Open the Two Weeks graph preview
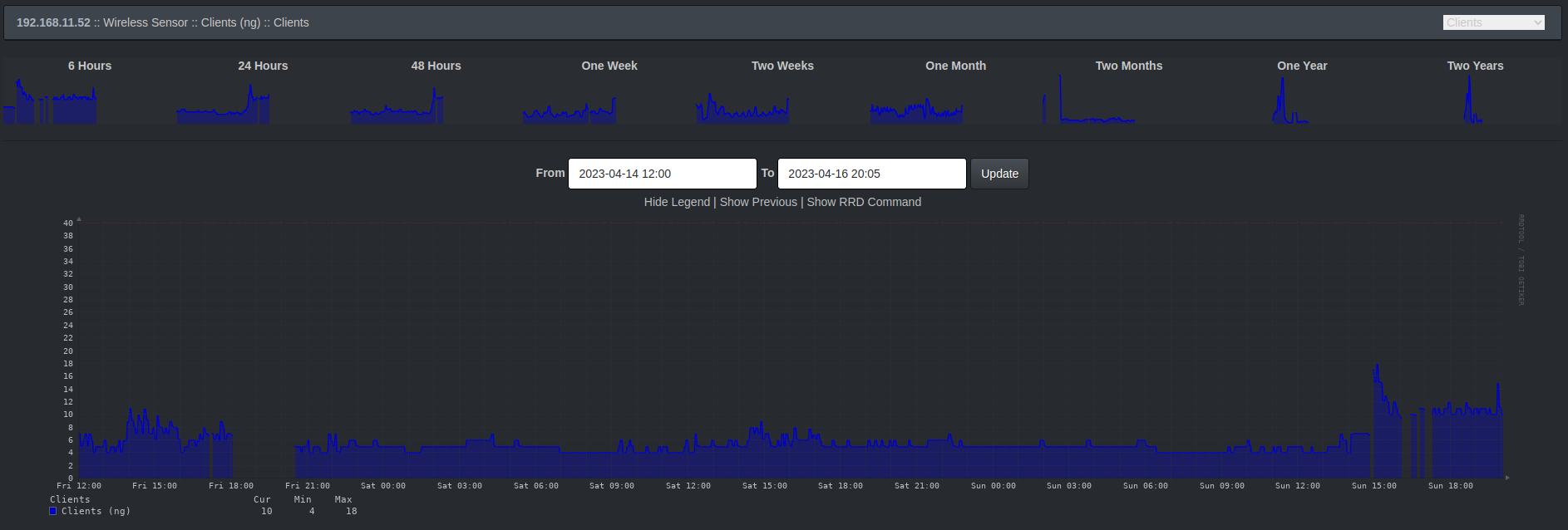Screen dimensions: 1568x530 click(x=743, y=103)
